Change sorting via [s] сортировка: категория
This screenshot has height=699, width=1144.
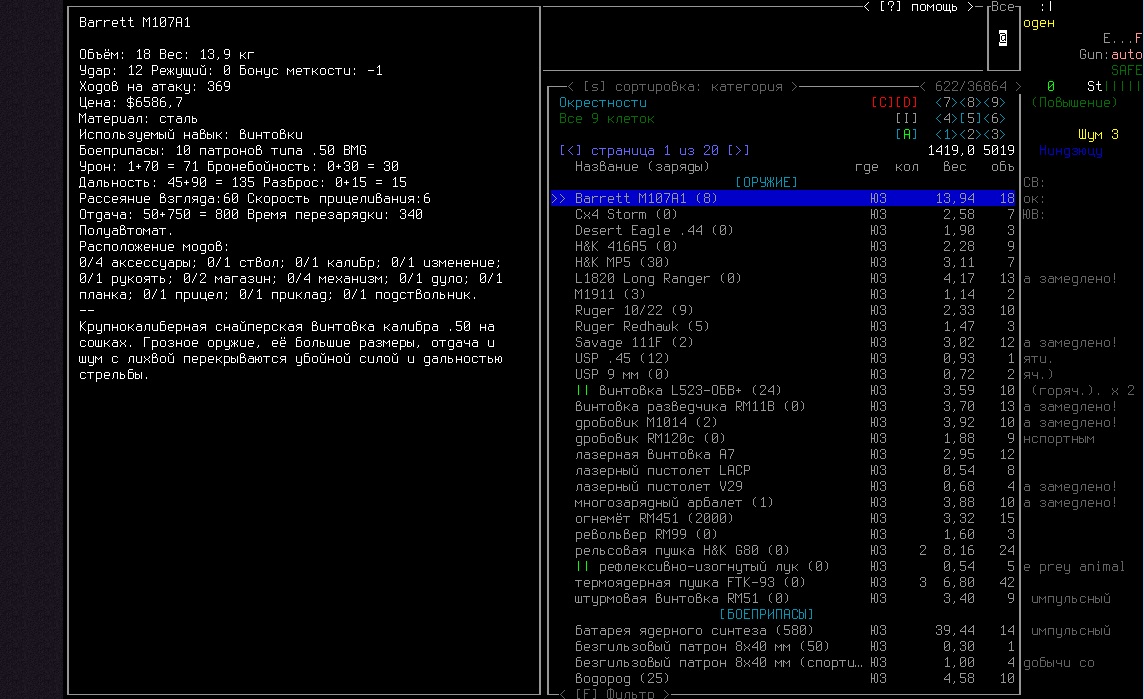tap(681, 87)
